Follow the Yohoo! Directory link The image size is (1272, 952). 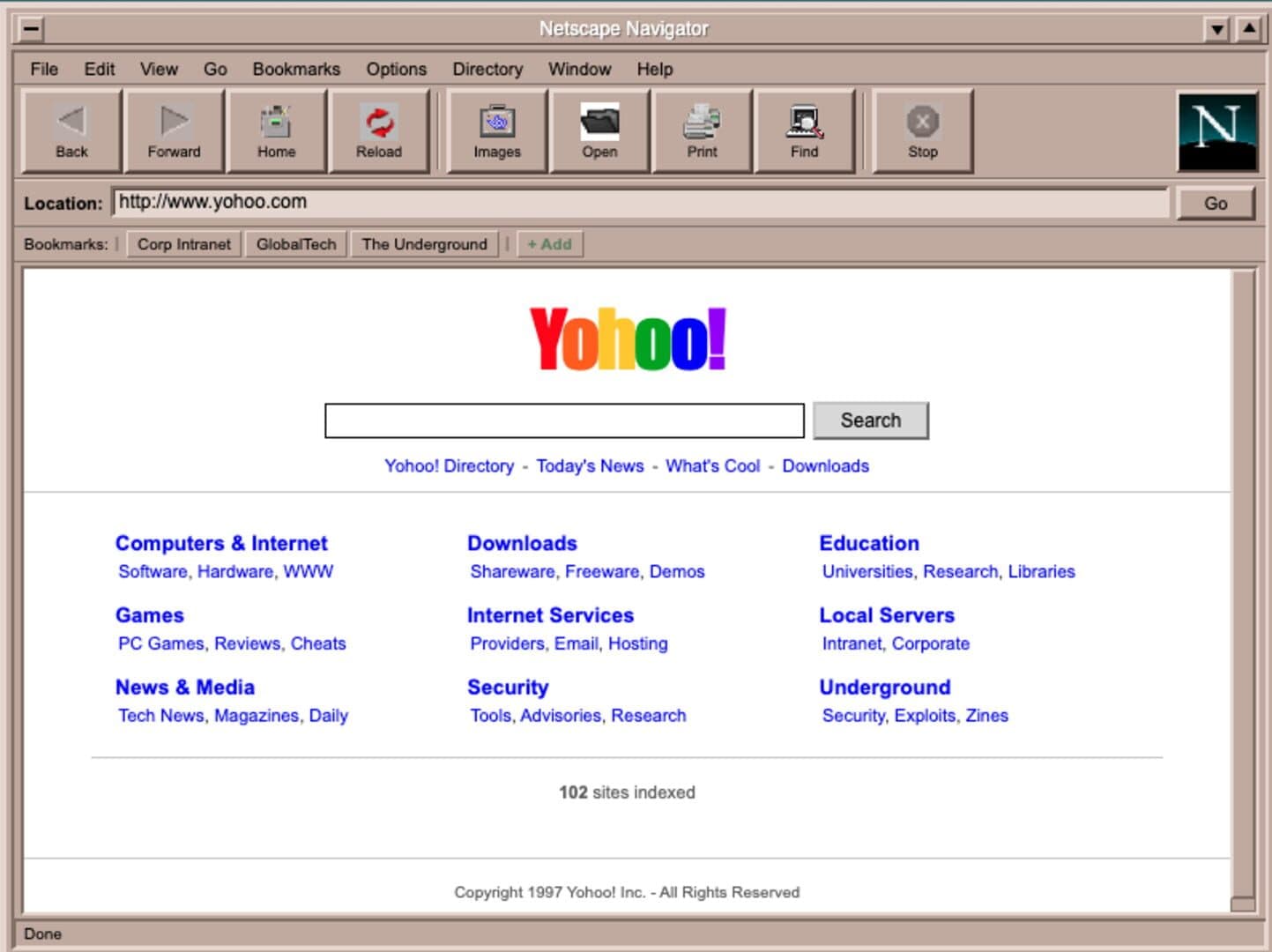tap(449, 465)
